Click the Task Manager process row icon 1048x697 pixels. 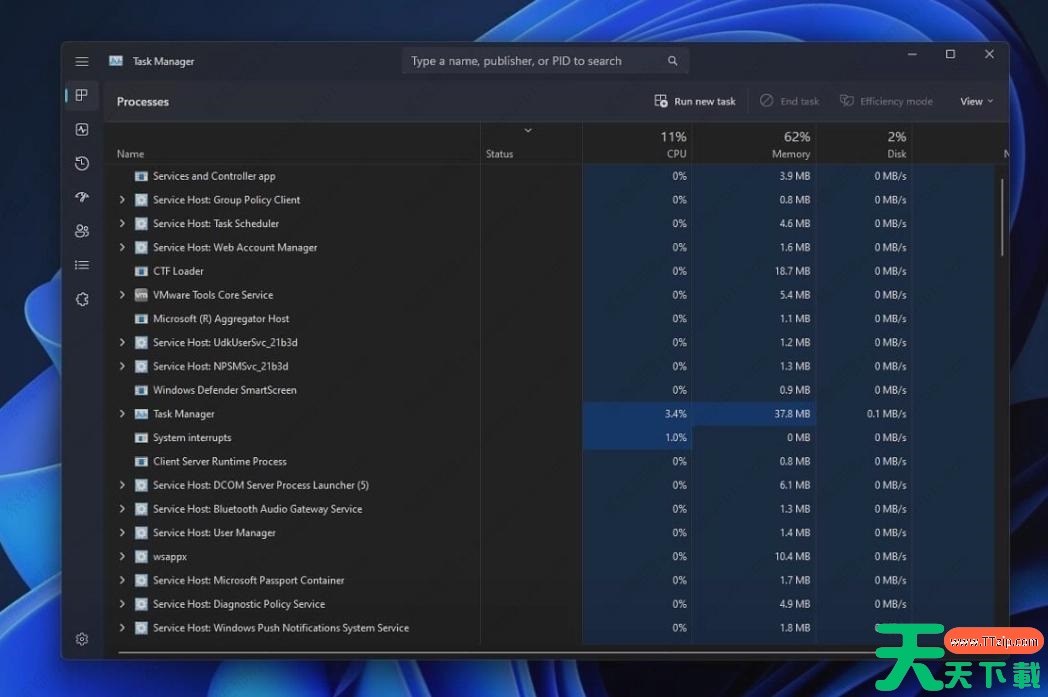click(141, 414)
